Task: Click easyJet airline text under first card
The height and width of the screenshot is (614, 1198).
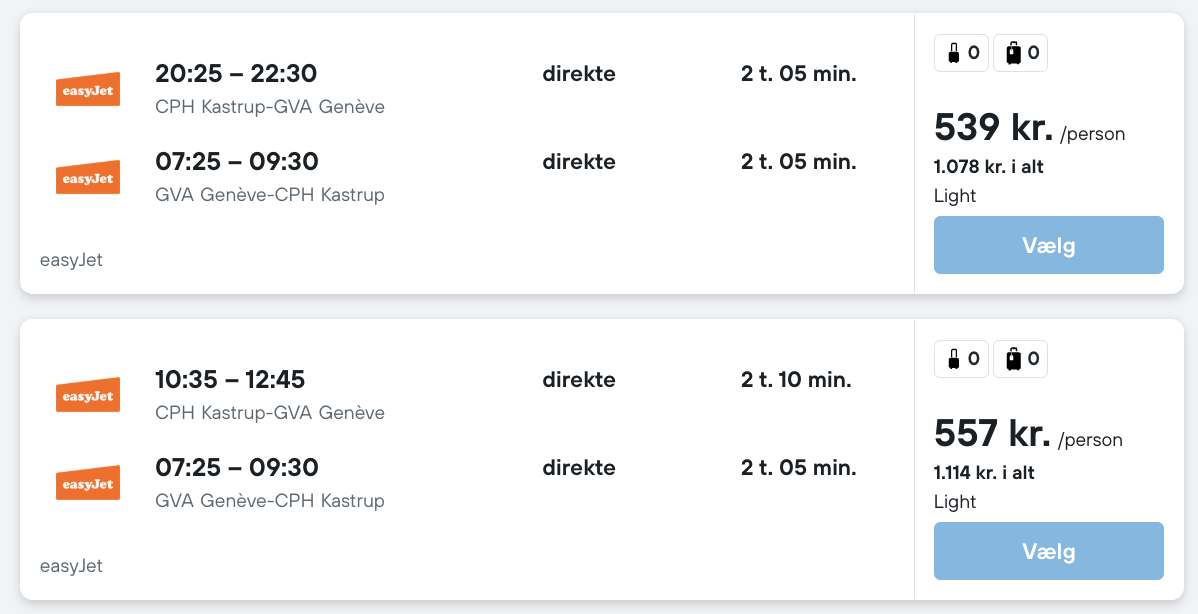Action: point(71,260)
